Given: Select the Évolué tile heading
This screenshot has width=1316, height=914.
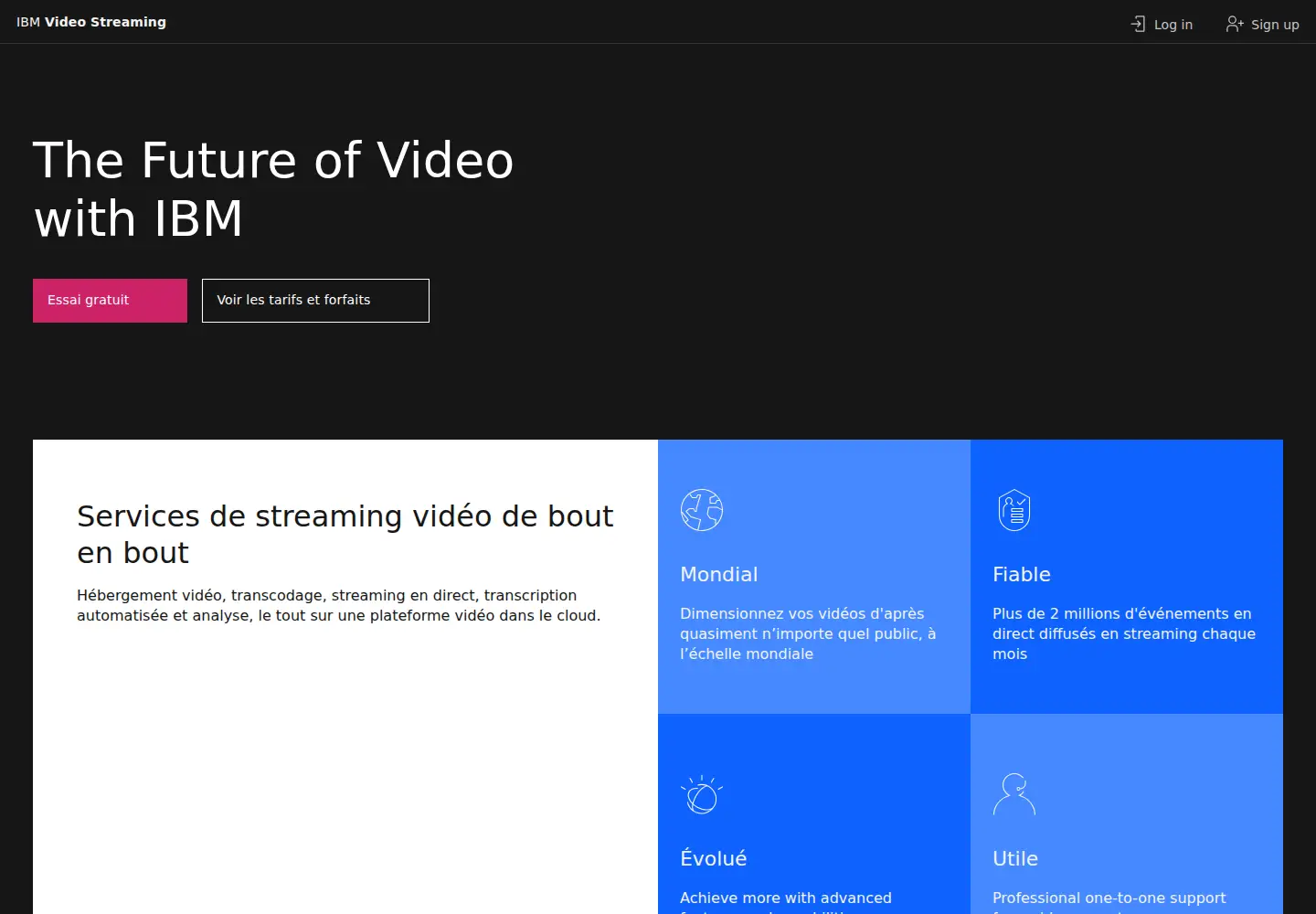Looking at the screenshot, I should pyautogui.click(x=714, y=858).
